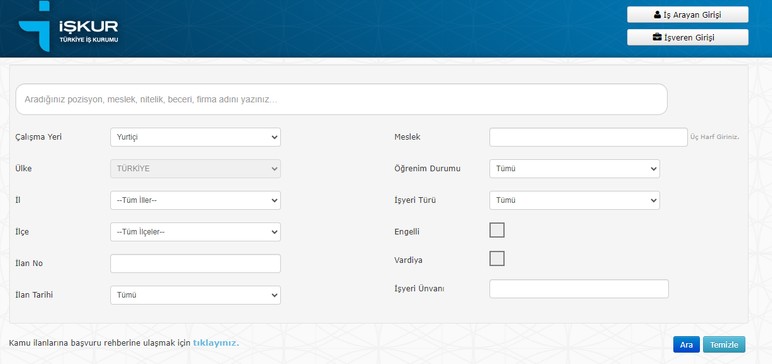Click the Ara search button
Viewport: 772px width, 364px height.
[686, 345]
